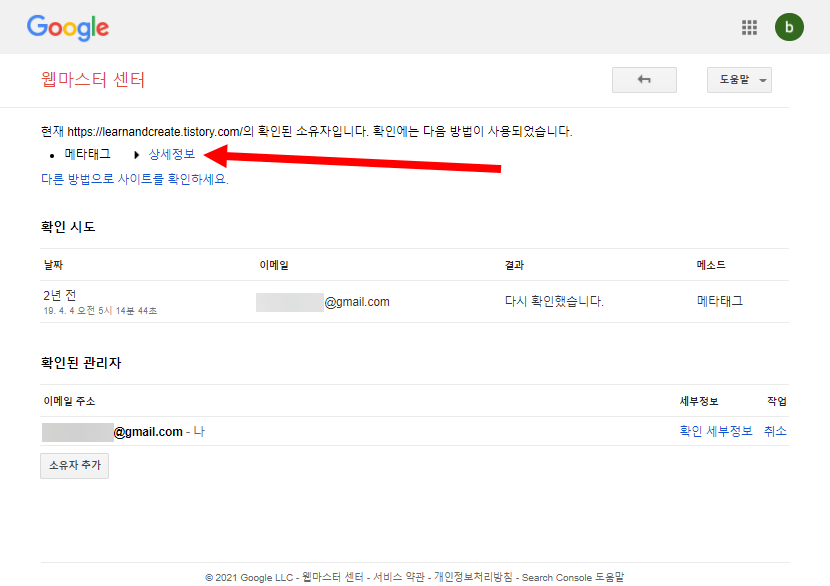Click the admin email '@gmail.com - 나'
Image resolution: width=830 pixels, height=586 pixels.
pos(123,431)
